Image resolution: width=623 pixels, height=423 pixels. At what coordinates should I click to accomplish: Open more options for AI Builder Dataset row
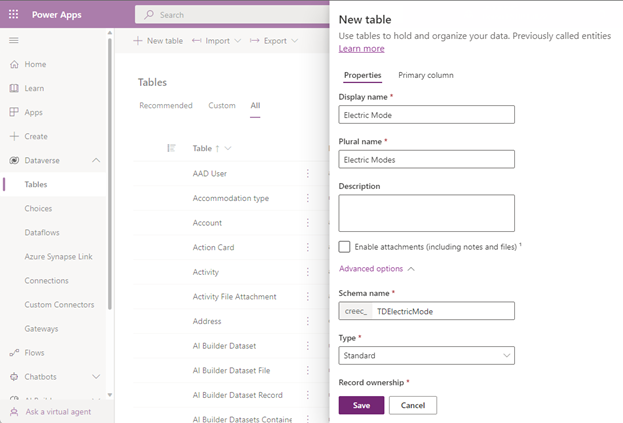(x=308, y=346)
